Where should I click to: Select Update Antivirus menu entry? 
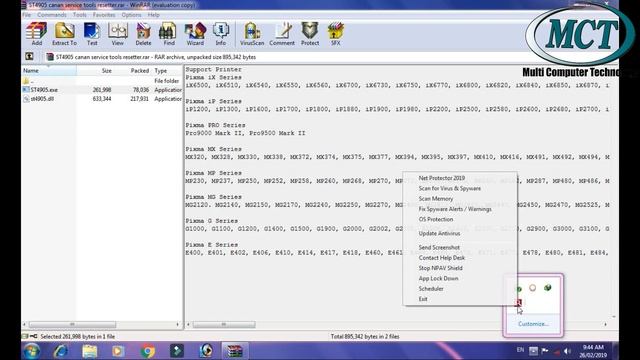pos(439,233)
